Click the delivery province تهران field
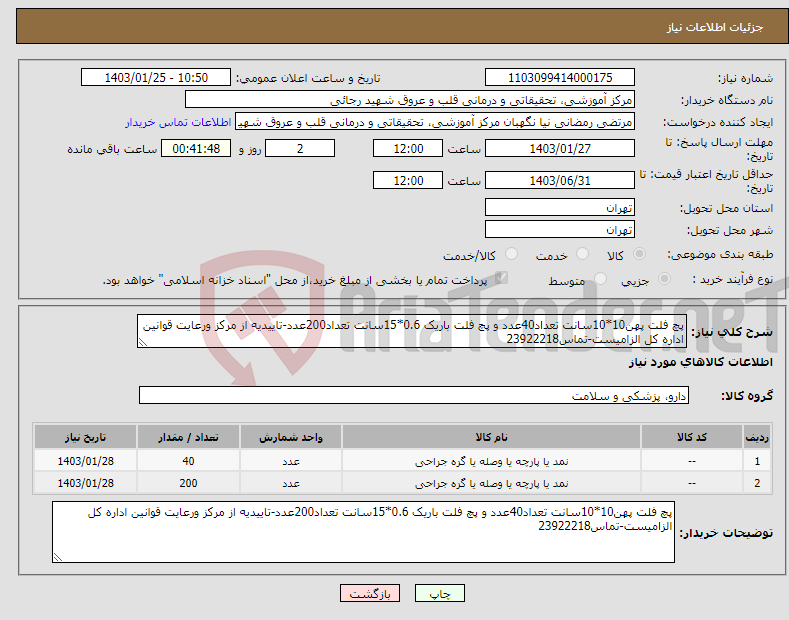Screen dimensions: 789x620 [x=560, y=207]
